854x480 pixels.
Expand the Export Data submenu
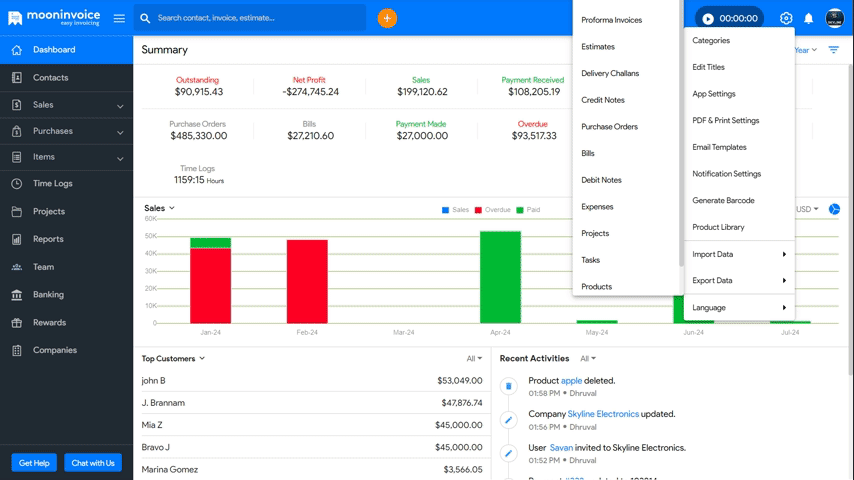[x=739, y=281]
